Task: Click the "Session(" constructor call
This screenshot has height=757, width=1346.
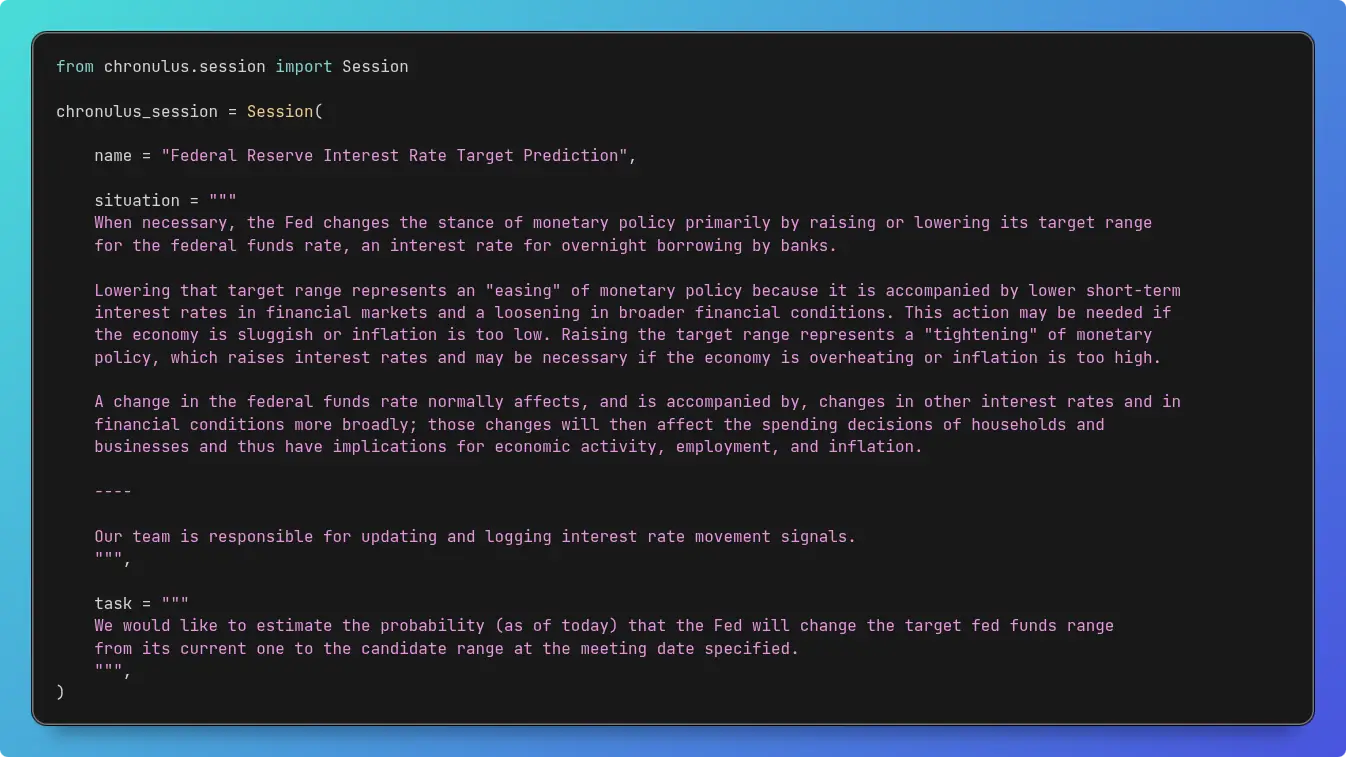Action: [x=285, y=112]
